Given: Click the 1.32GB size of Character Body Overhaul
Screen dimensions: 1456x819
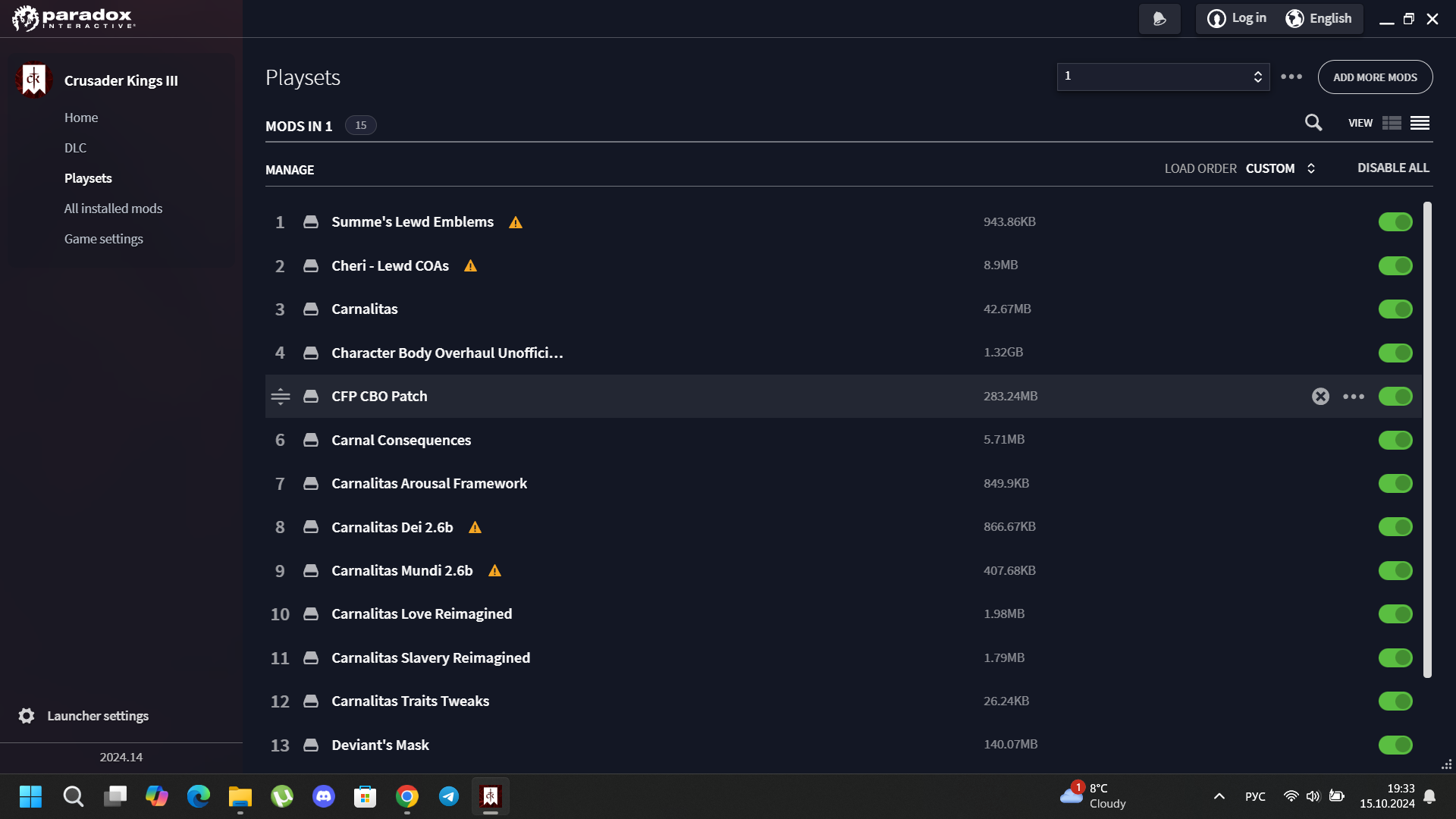Looking at the screenshot, I should (1003, 353).
